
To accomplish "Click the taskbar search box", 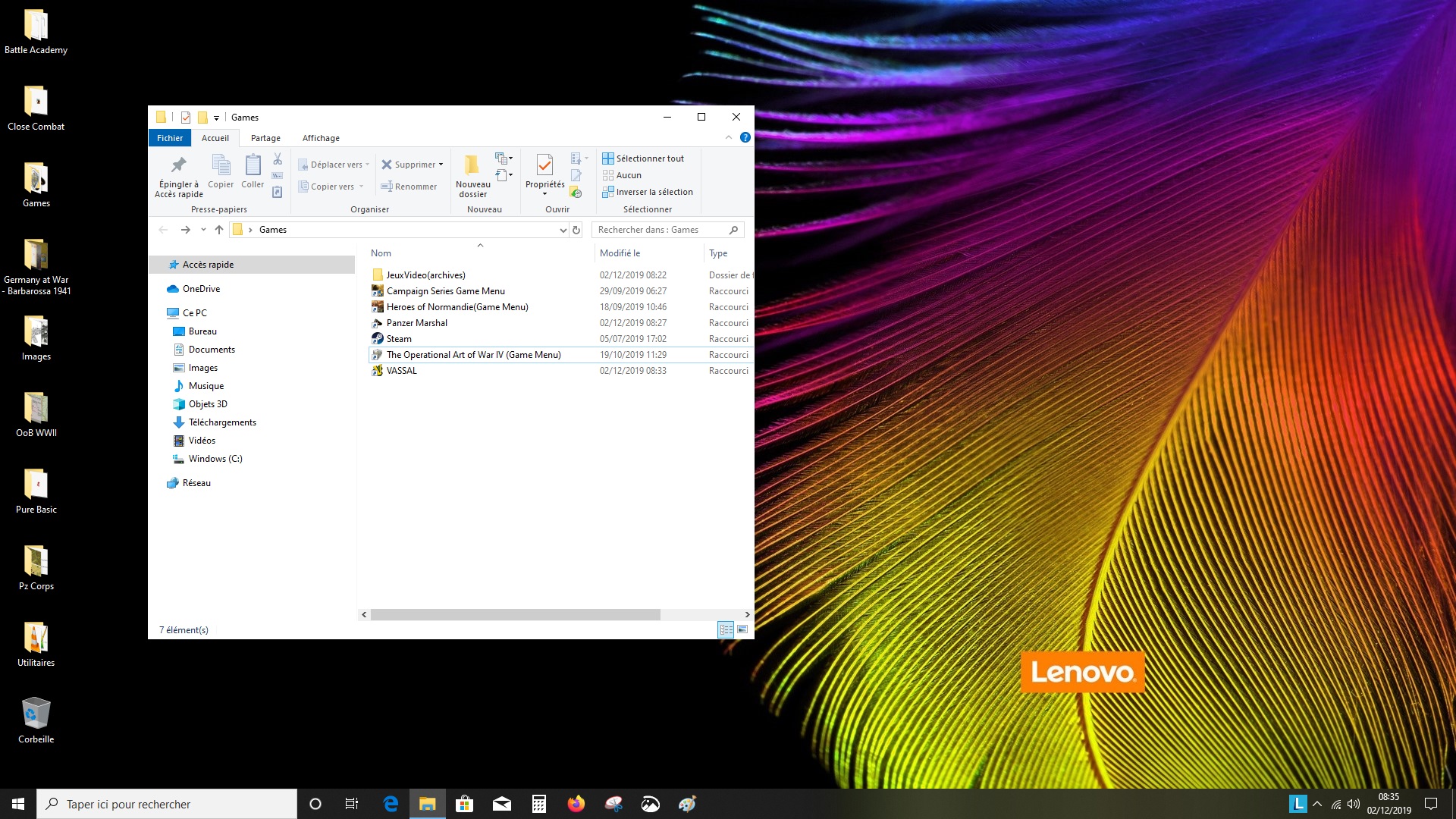I will [x=167, y=804].
